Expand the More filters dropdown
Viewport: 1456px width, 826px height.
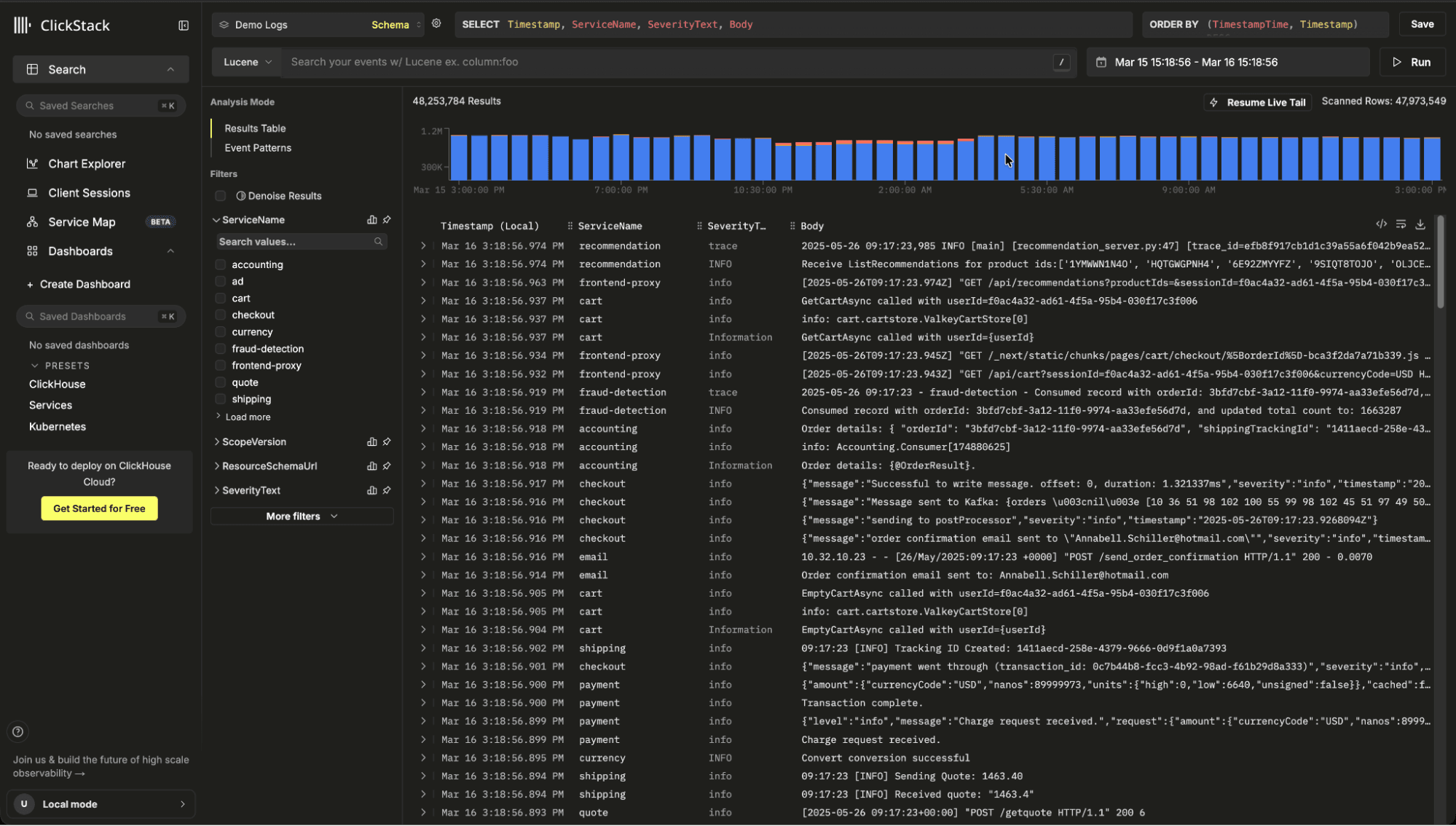point(302,516)
